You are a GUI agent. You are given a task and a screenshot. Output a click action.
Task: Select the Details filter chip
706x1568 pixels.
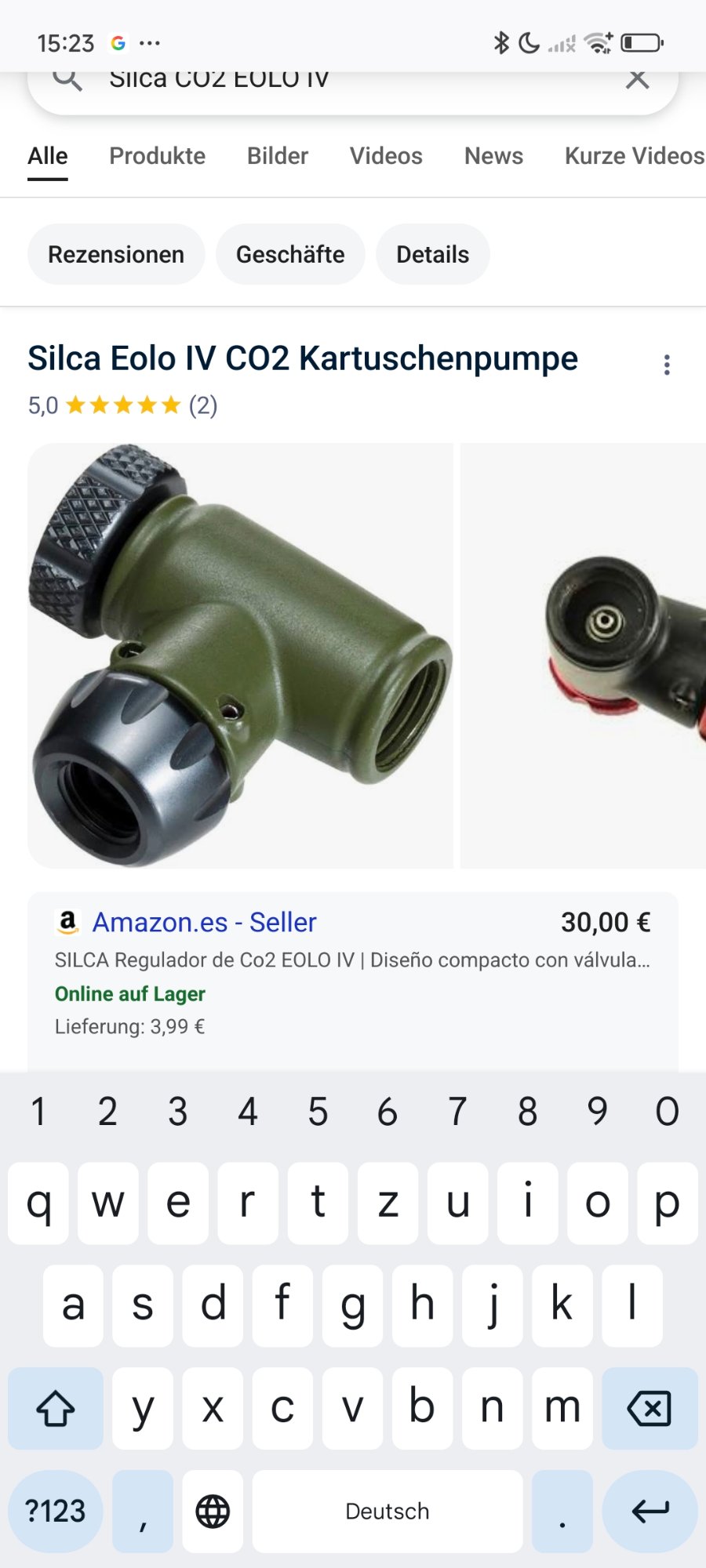click(433, 254)
